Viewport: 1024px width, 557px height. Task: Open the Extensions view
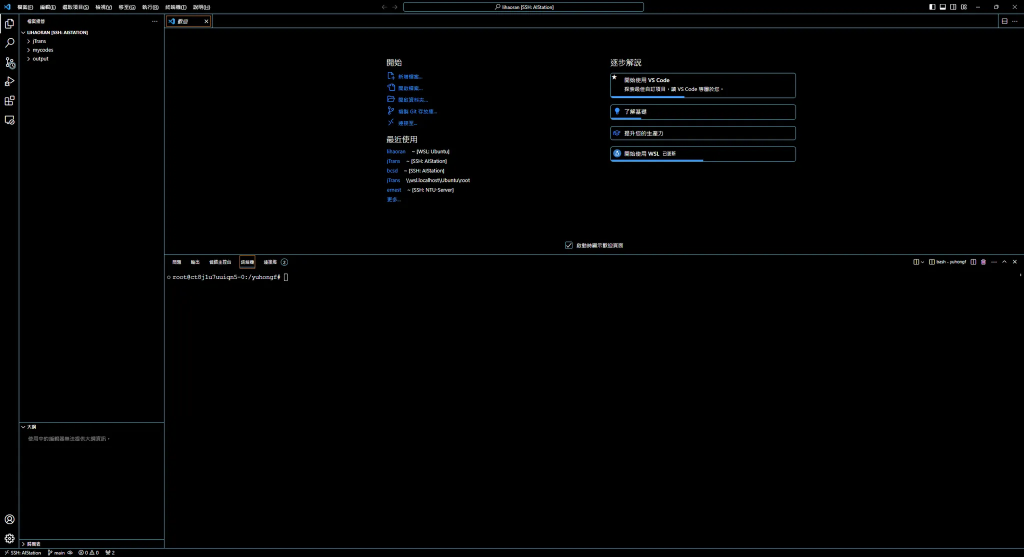tap(10, 100)
